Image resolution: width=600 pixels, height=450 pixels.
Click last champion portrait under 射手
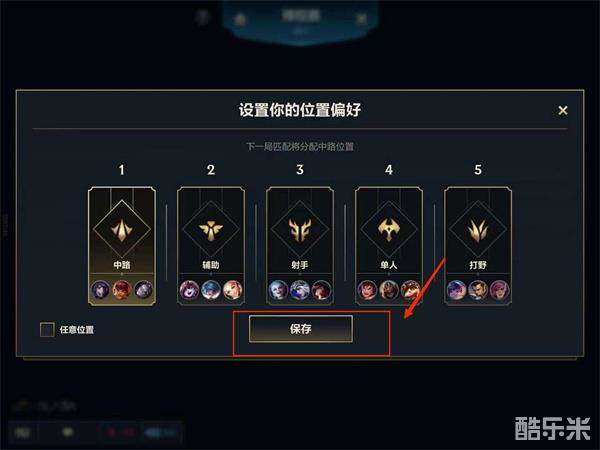tap(321, 290)
